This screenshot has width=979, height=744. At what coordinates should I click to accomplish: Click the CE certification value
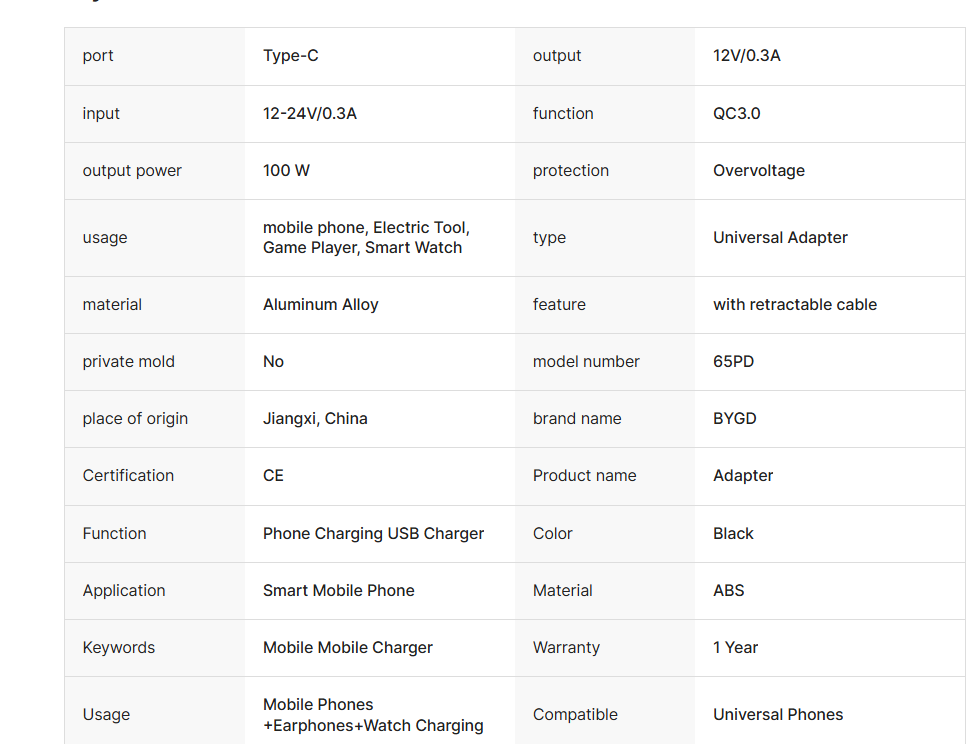(273, 476)
